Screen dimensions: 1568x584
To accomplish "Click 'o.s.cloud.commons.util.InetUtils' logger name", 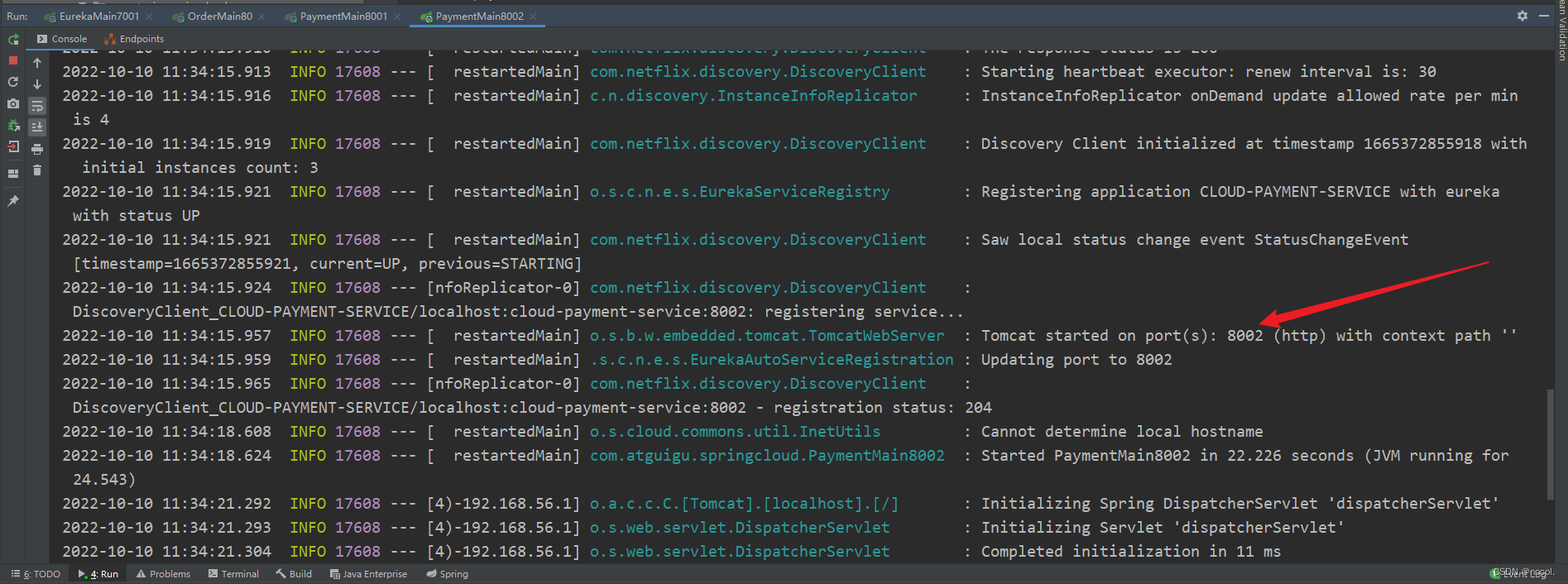I will tap(736, 432).
